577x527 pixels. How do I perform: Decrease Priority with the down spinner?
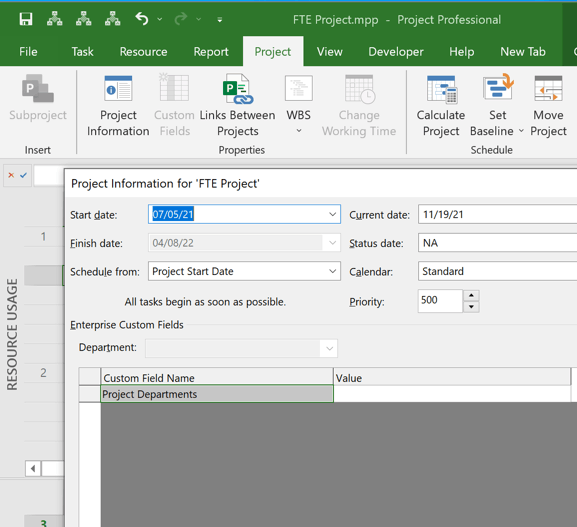(471, 307)
